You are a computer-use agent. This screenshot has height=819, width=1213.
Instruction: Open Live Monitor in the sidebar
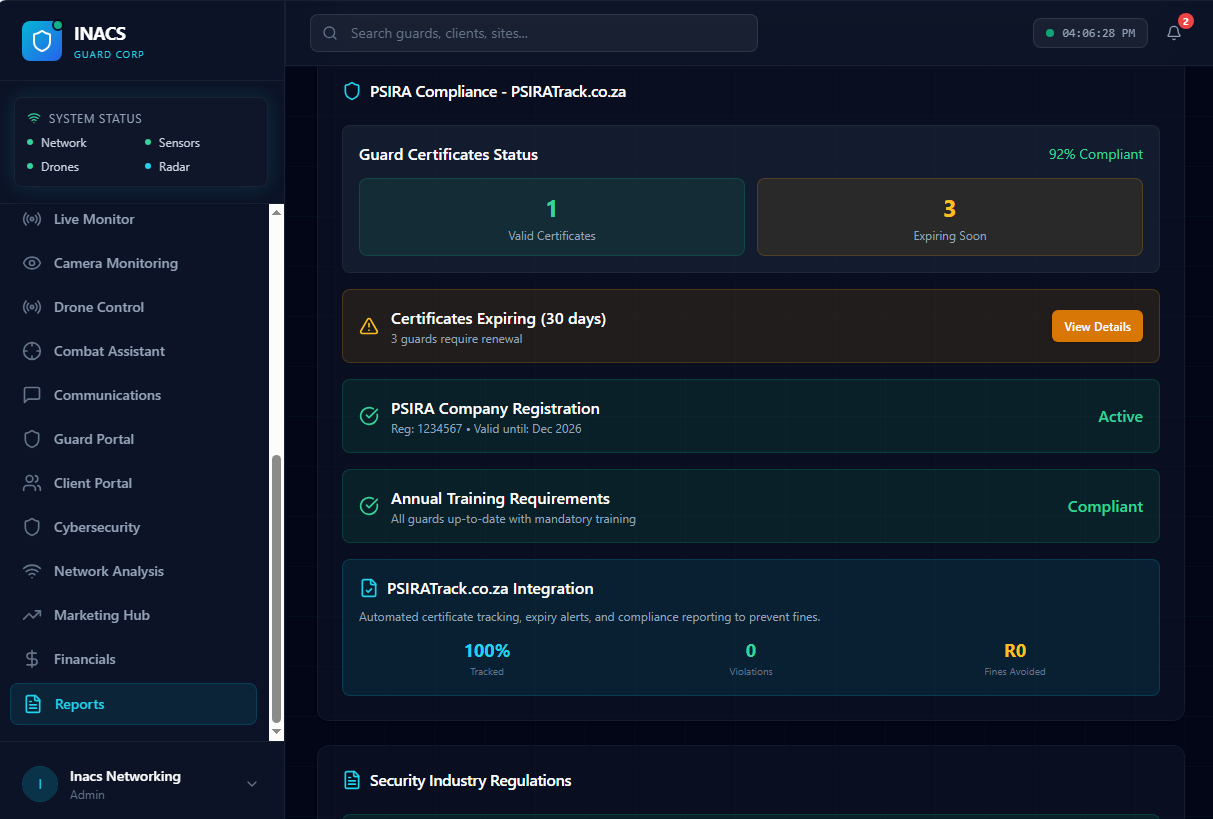coord(133,219)
